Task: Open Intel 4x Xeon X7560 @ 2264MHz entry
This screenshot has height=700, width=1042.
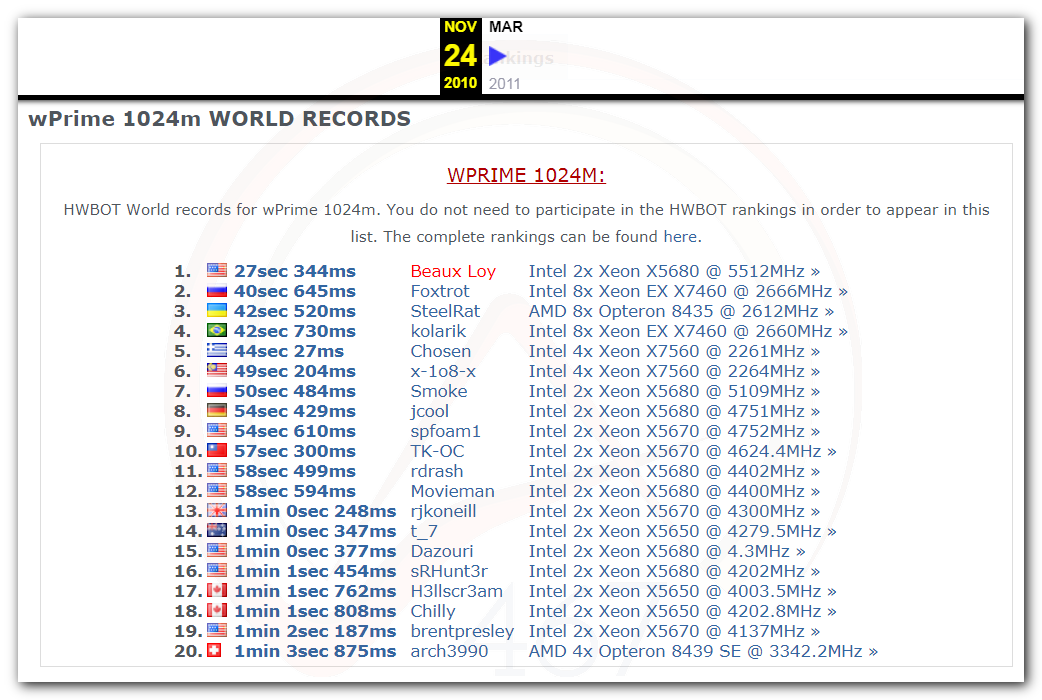Action: [674, 371]
